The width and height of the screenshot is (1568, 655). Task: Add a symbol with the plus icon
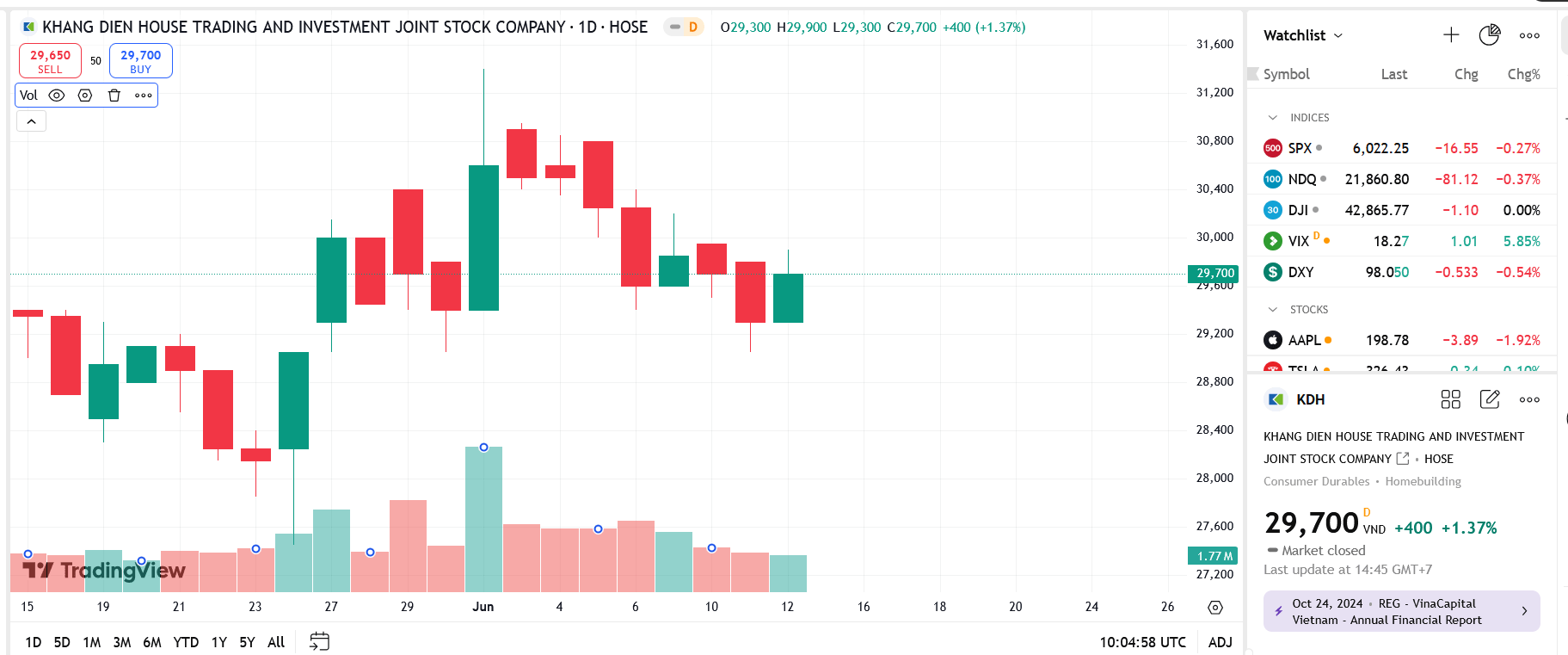[1450, 34]
